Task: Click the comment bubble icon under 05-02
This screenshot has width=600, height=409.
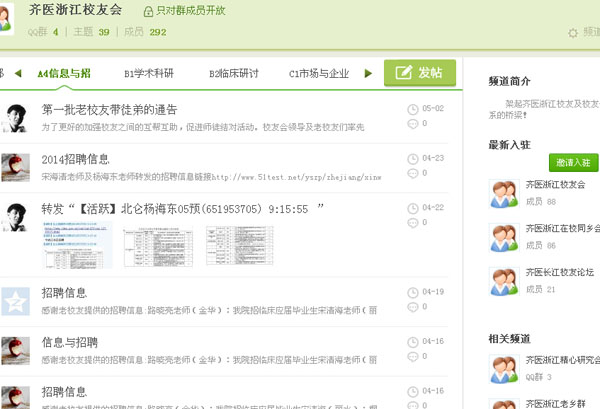Action: (414, 124)
